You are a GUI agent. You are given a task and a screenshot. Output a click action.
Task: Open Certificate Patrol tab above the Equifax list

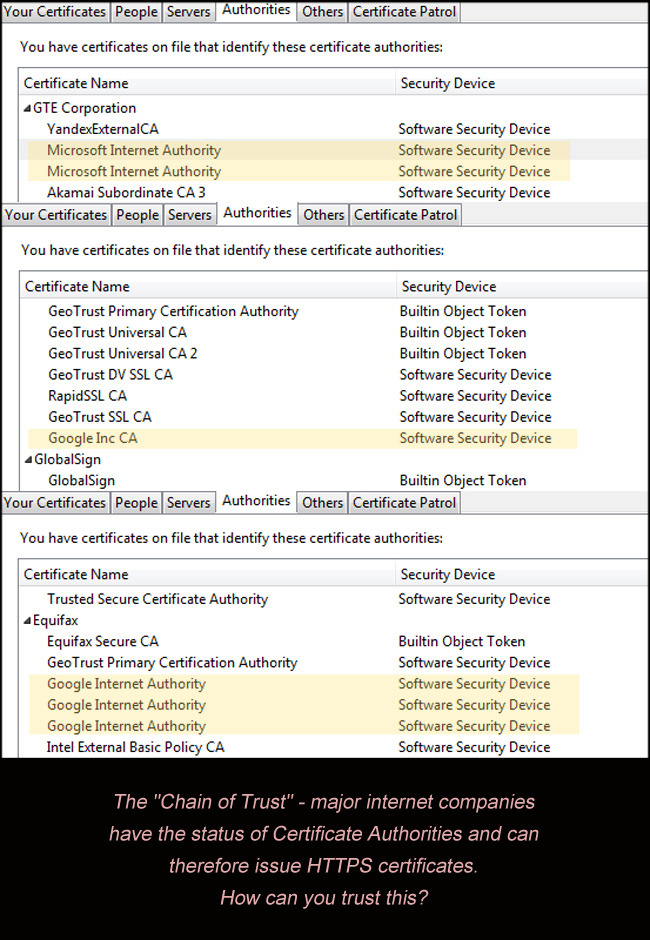point(404,502)
